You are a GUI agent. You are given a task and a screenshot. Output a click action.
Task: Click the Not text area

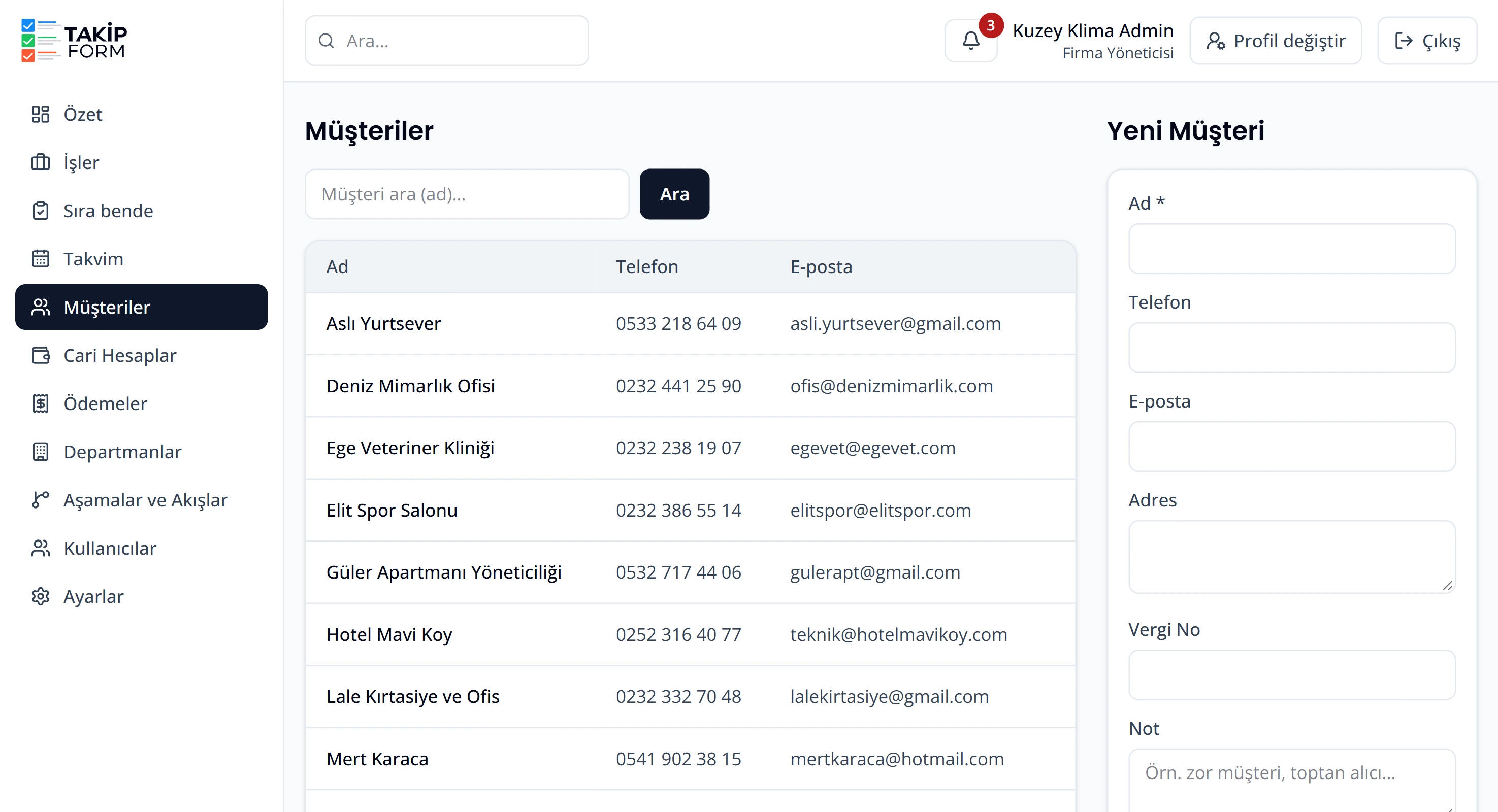point(1291,780)
